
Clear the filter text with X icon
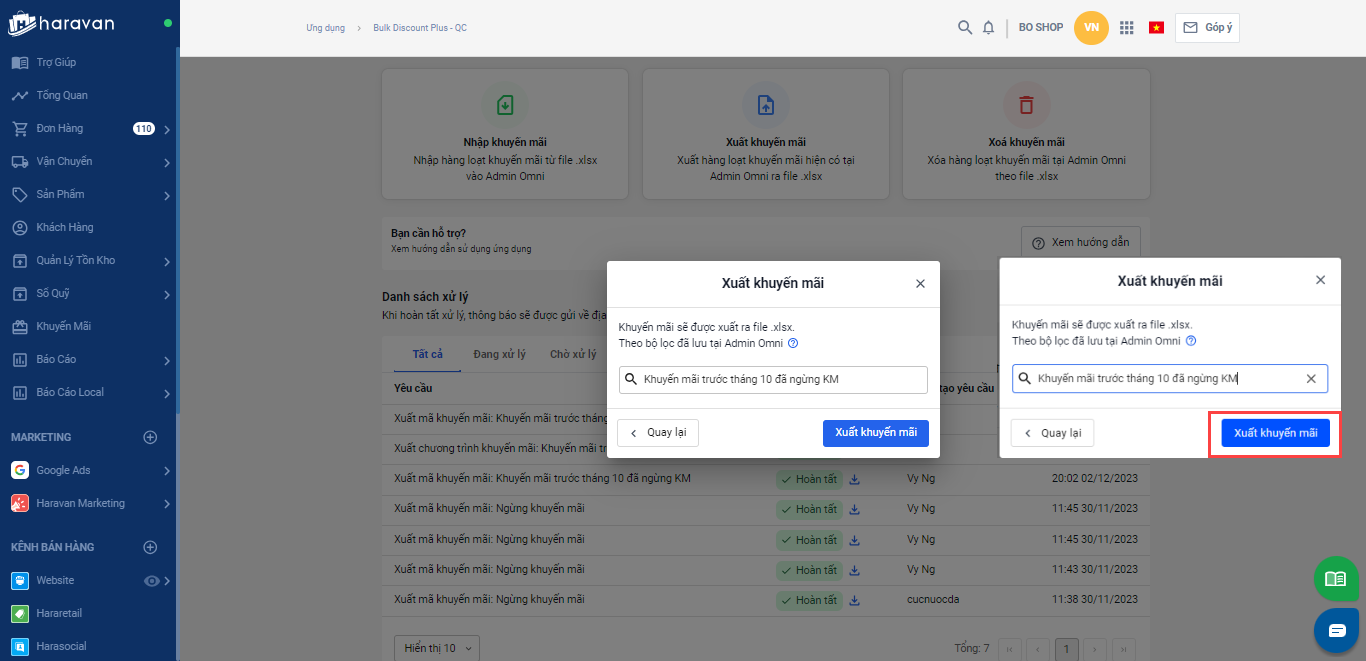[x=1311, y=379]
